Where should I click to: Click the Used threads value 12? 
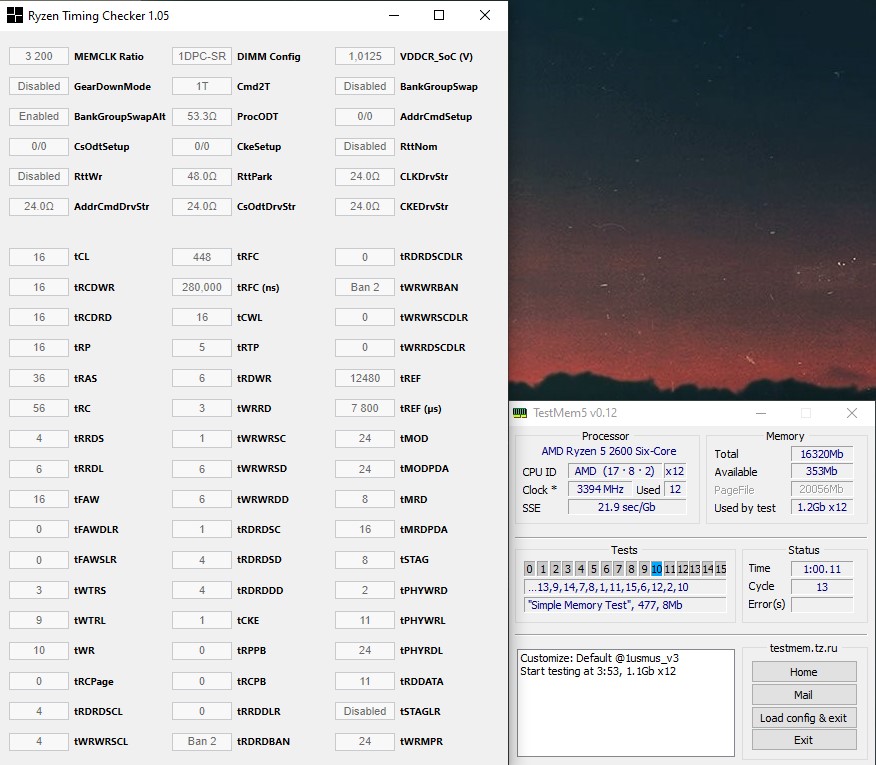675,490
